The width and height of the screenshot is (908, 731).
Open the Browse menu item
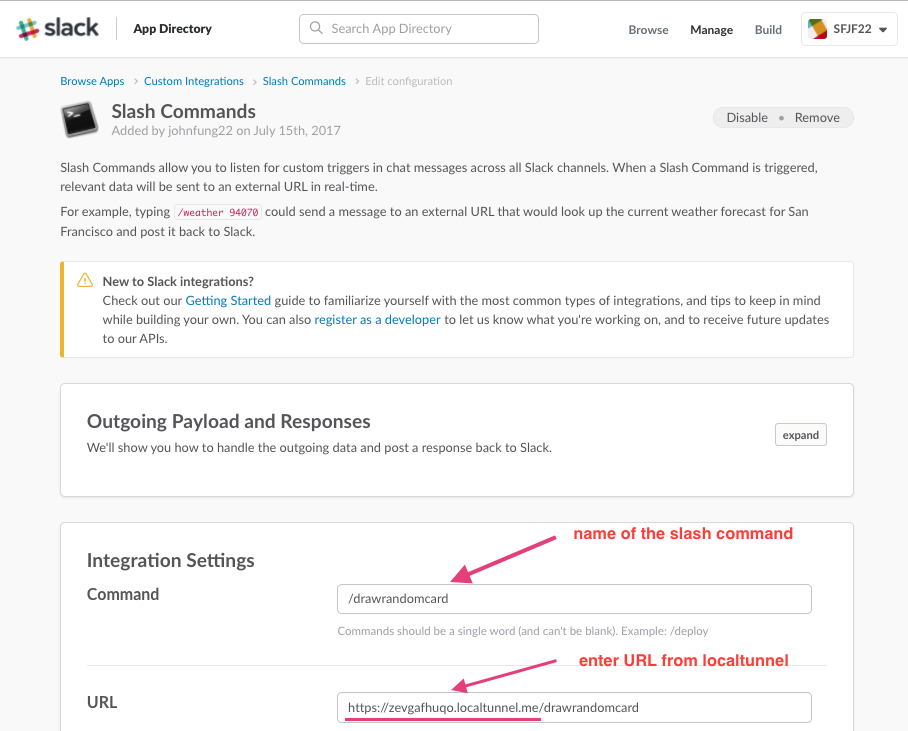(x=648, y=30)
